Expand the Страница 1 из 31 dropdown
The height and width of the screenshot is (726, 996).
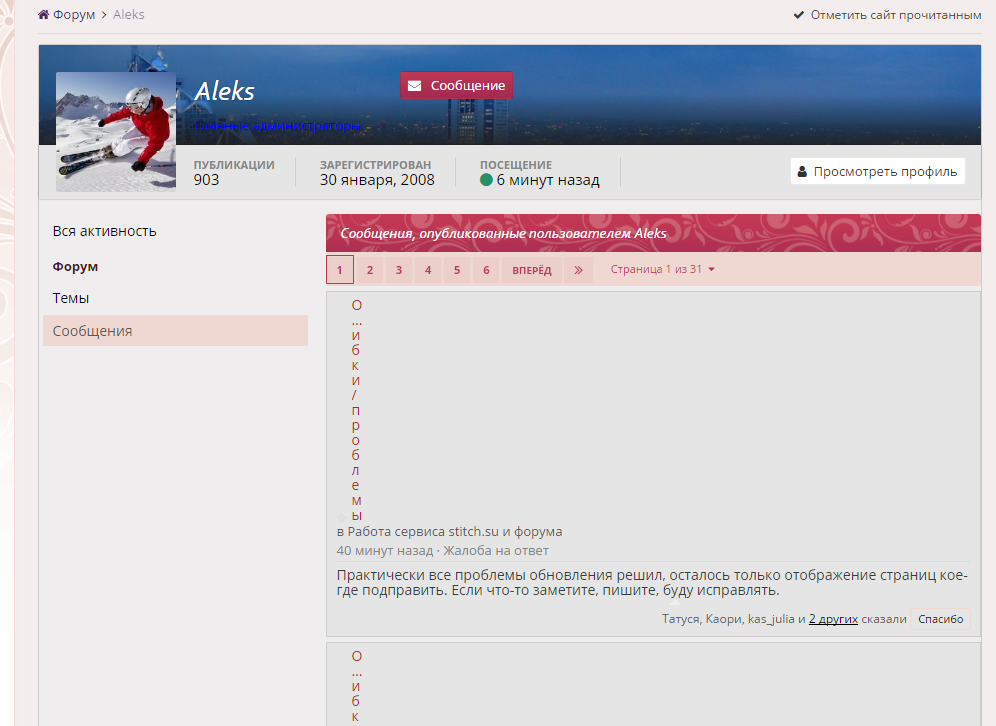662,270
